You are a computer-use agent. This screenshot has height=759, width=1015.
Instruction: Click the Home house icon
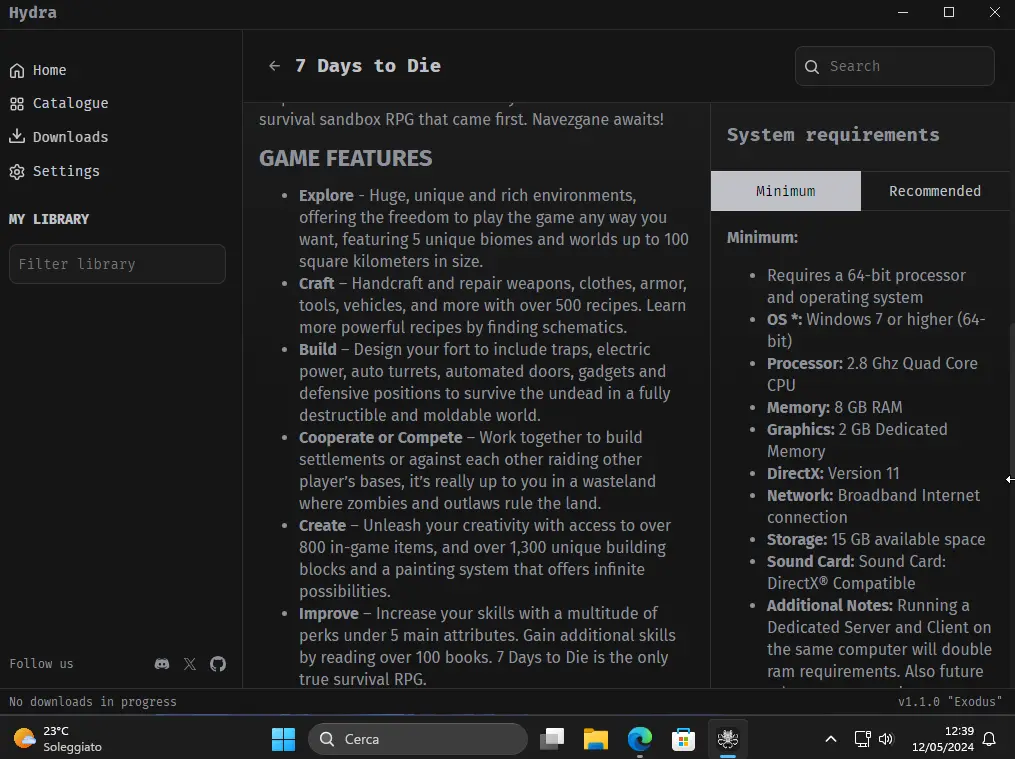[17, 71]
